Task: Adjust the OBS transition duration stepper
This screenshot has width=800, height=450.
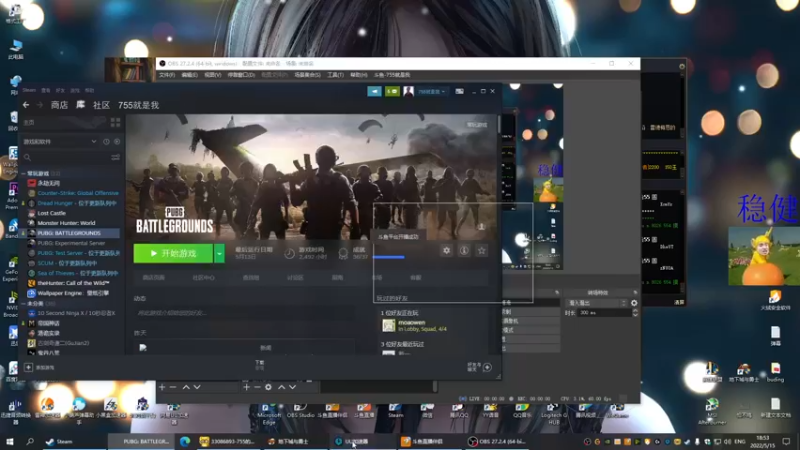Action: coord(635,313)
